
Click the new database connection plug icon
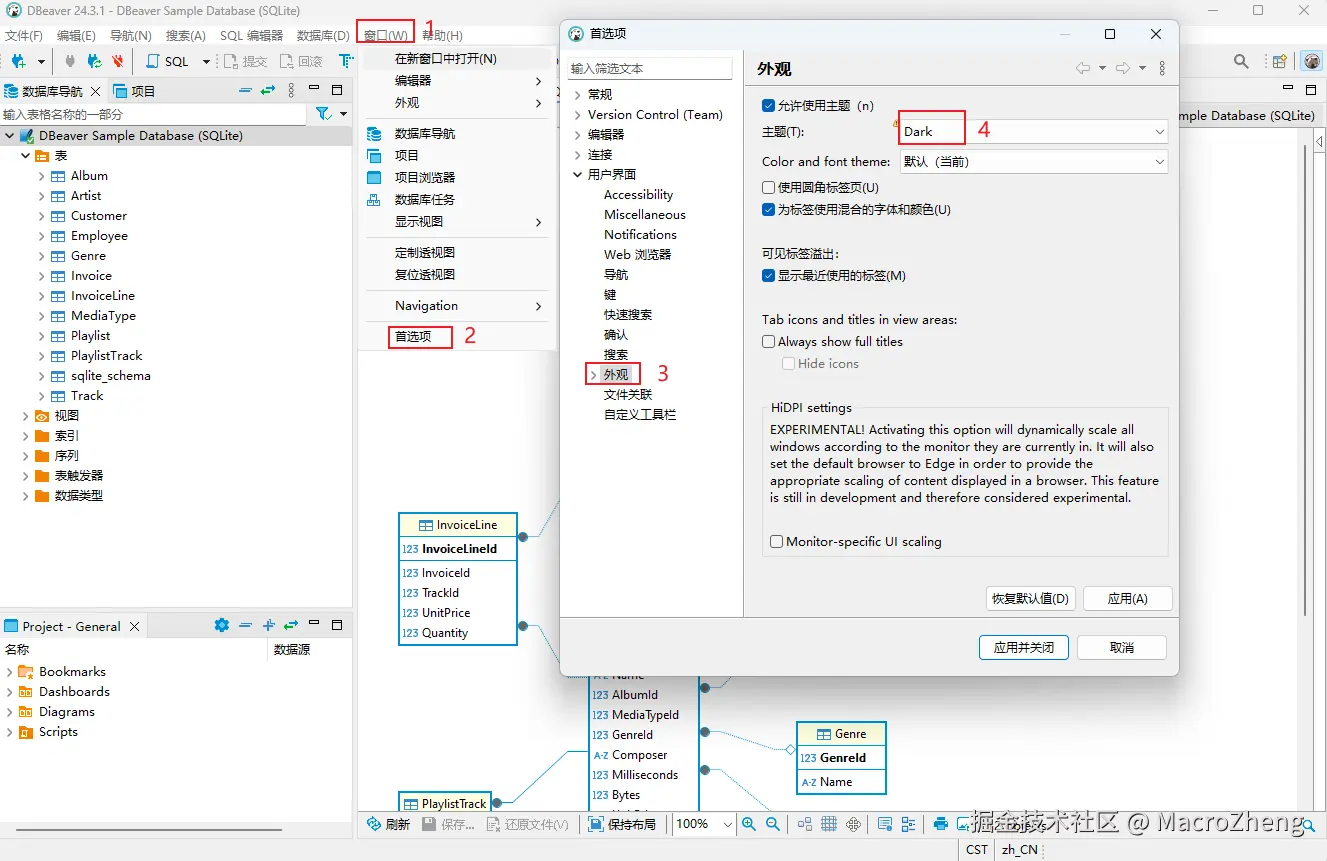tap(19, 61)
